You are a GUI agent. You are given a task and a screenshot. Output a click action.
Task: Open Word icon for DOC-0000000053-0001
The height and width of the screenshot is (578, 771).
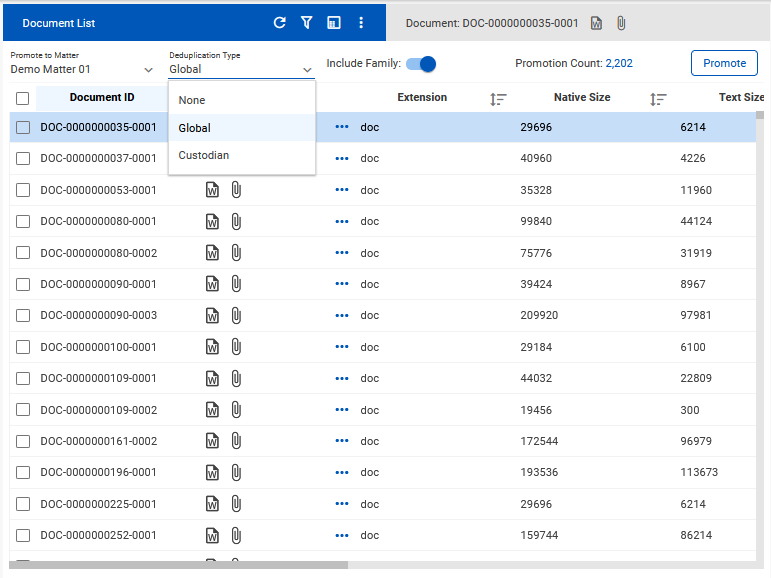pos(212,190)
